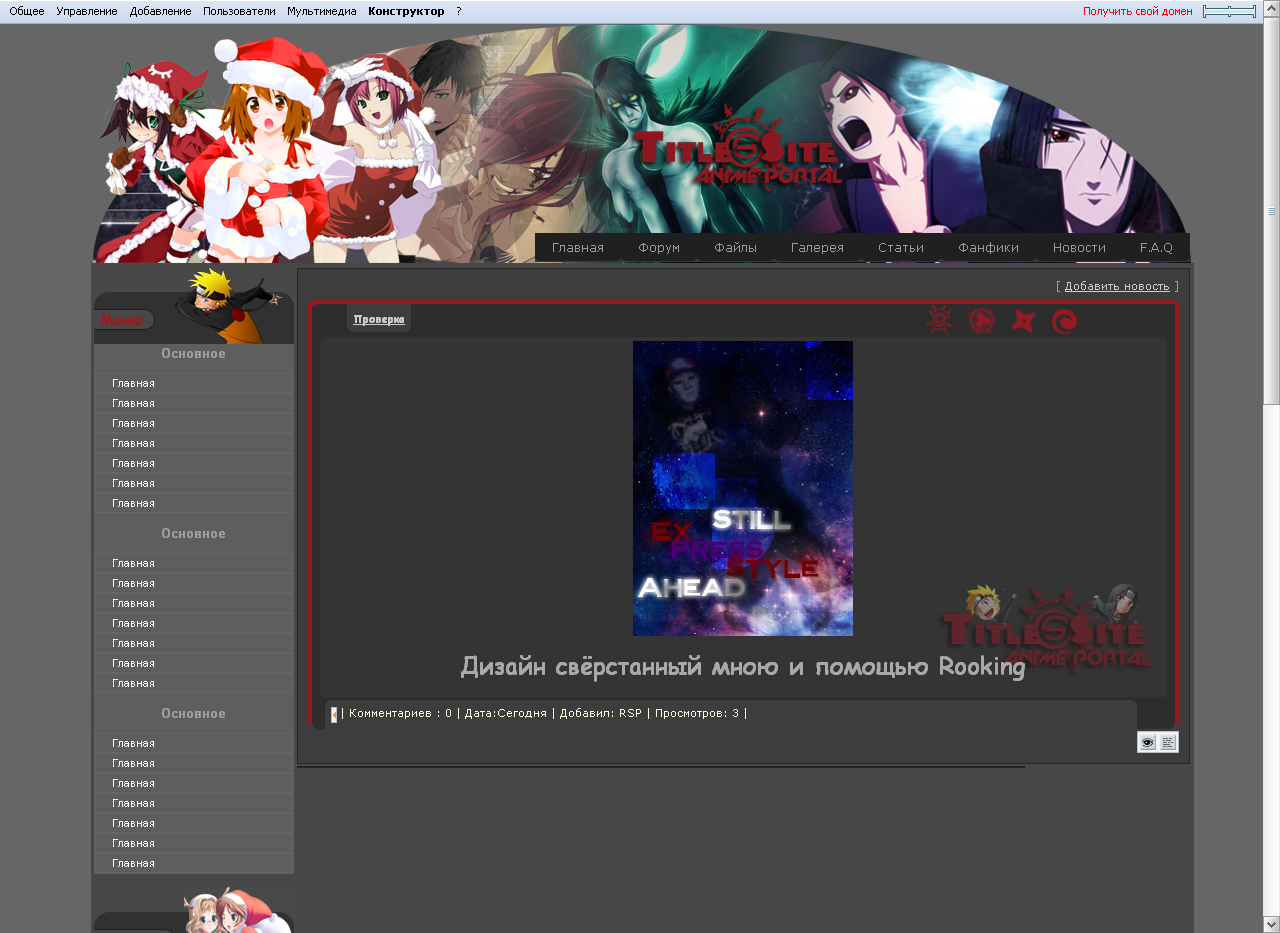Click the Комментариев : 0 text
Image resolution: width=1280 pixels, height=933 pixels.
click(x=400, y=713)
